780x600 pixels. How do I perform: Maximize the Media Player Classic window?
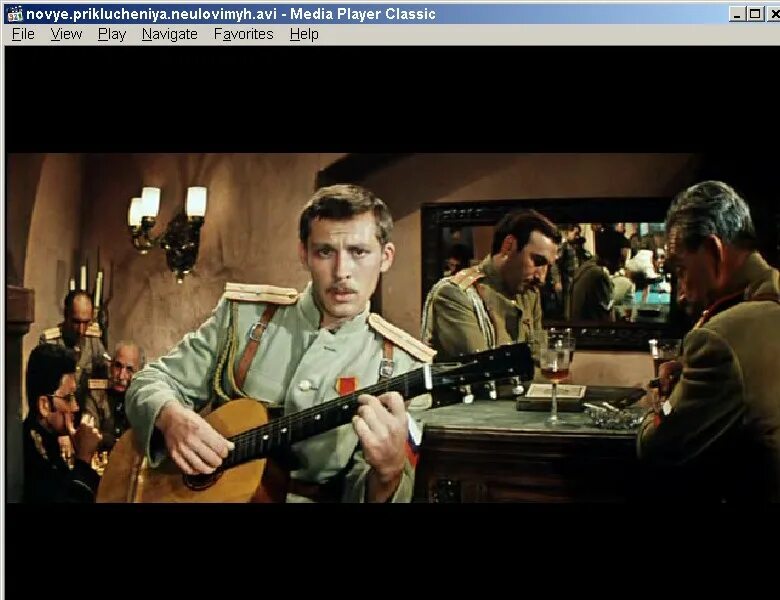coord(755,14)
